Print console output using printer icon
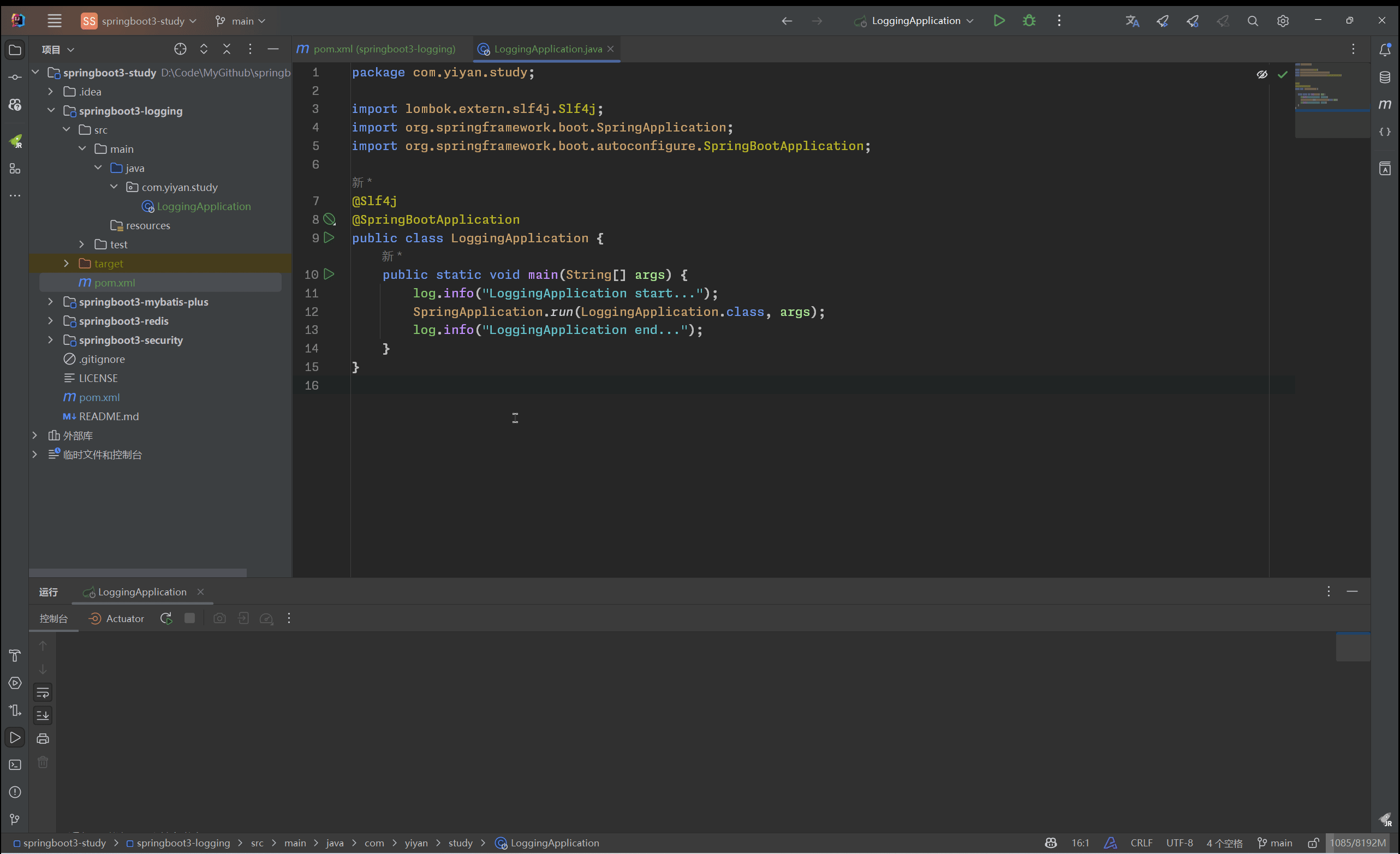The height and width of the screenshot is (854, 1400). coord(43,738)
